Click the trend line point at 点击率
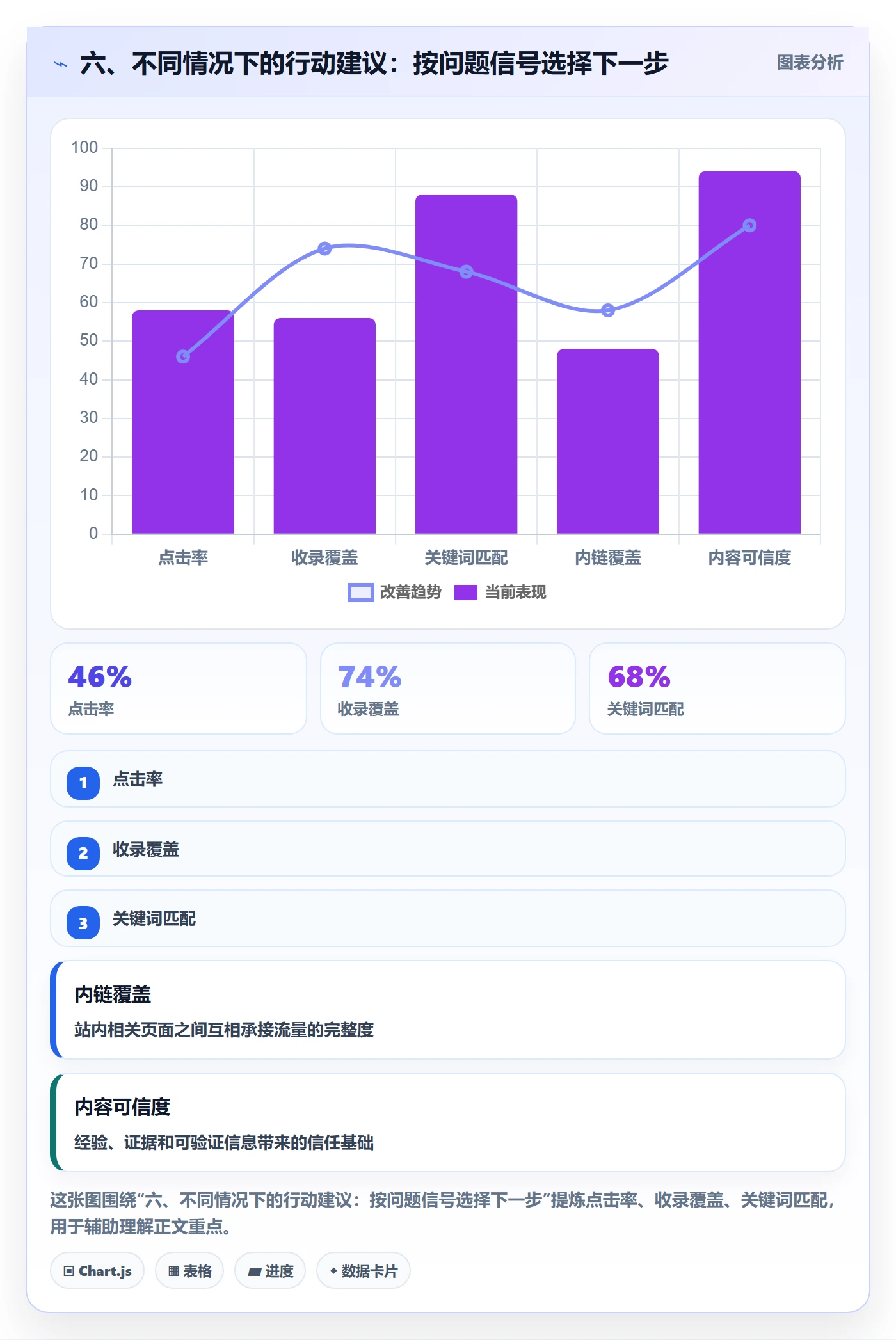The height and width of the screenshot is (1340, 896). coord(183,356)
